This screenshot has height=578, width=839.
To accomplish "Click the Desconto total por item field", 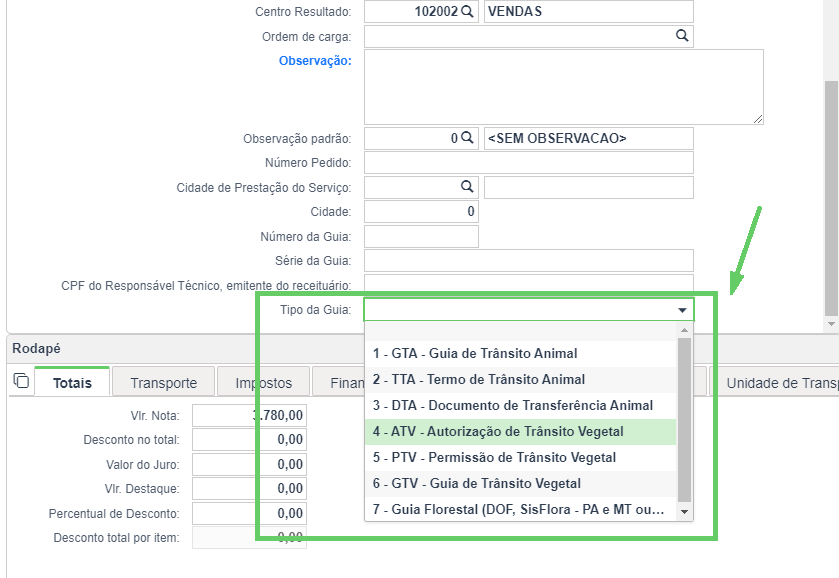I will (249, 538).
